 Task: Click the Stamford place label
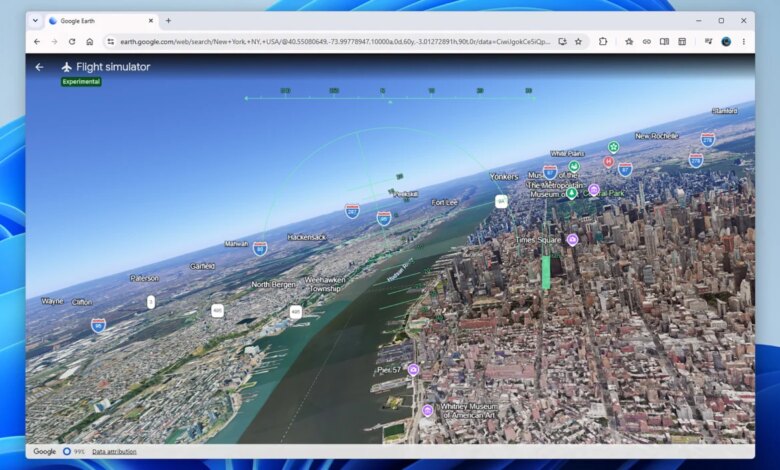click(724, 111)
